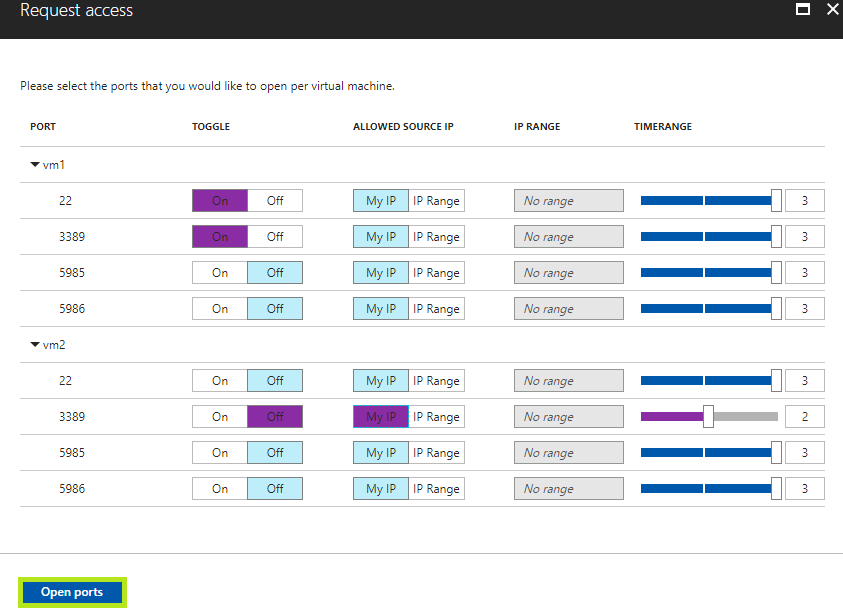The image size is (843, 613).
Task: Click the TIMERANGE column header
Action: point(662,126)
